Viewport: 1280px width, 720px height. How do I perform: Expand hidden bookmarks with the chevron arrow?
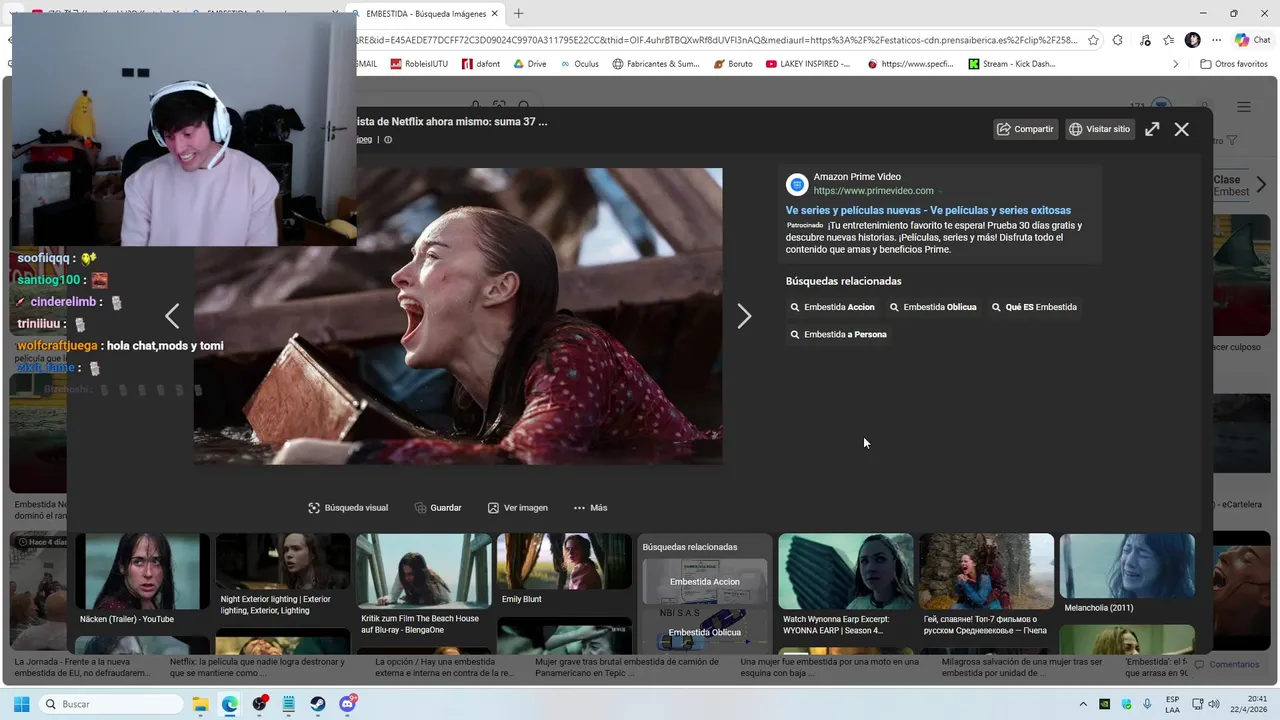click(x=1176, y=64)
